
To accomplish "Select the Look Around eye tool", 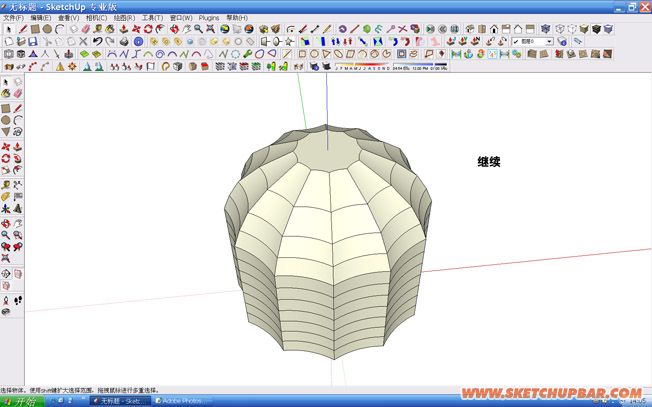I will [5, 312].
